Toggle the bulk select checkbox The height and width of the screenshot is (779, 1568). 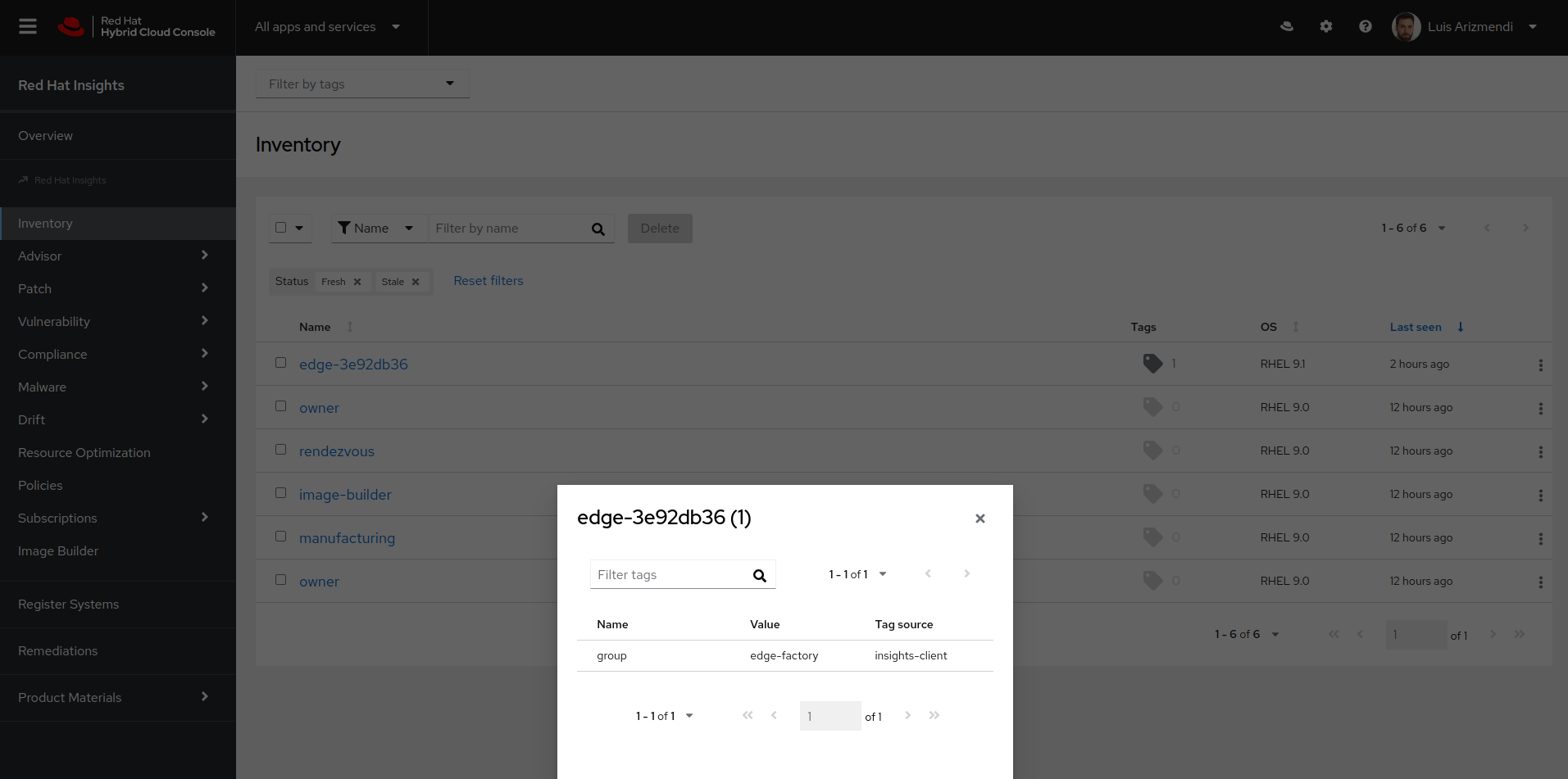pyautogui.click(x=281, y=228)
